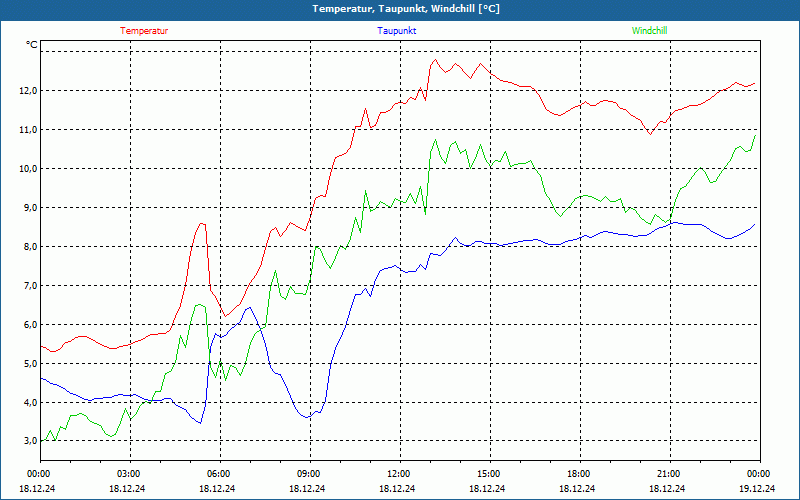Click the 21:00 time axis label

[670, 474]
